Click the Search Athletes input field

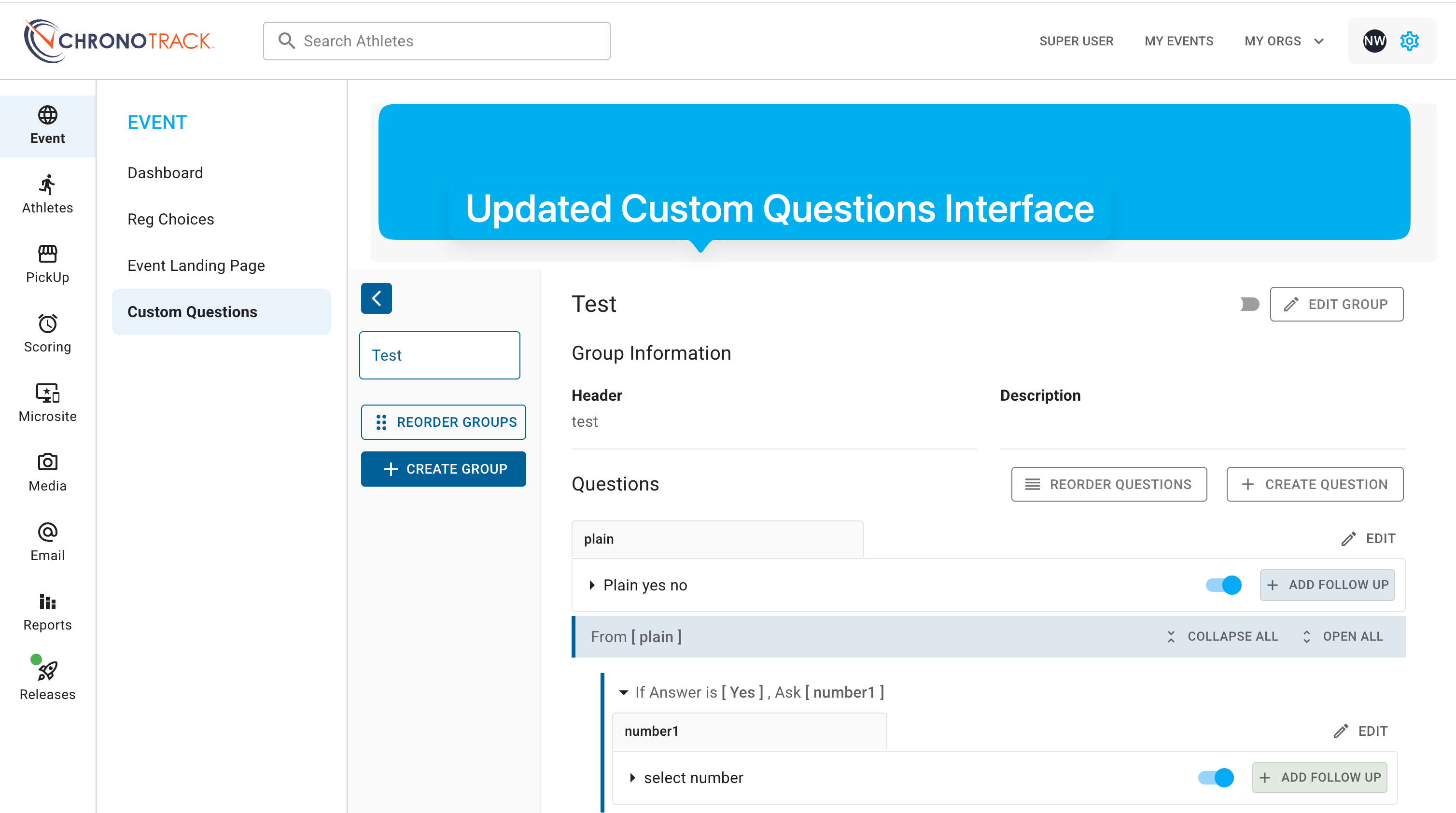click(x=436, y=41)
